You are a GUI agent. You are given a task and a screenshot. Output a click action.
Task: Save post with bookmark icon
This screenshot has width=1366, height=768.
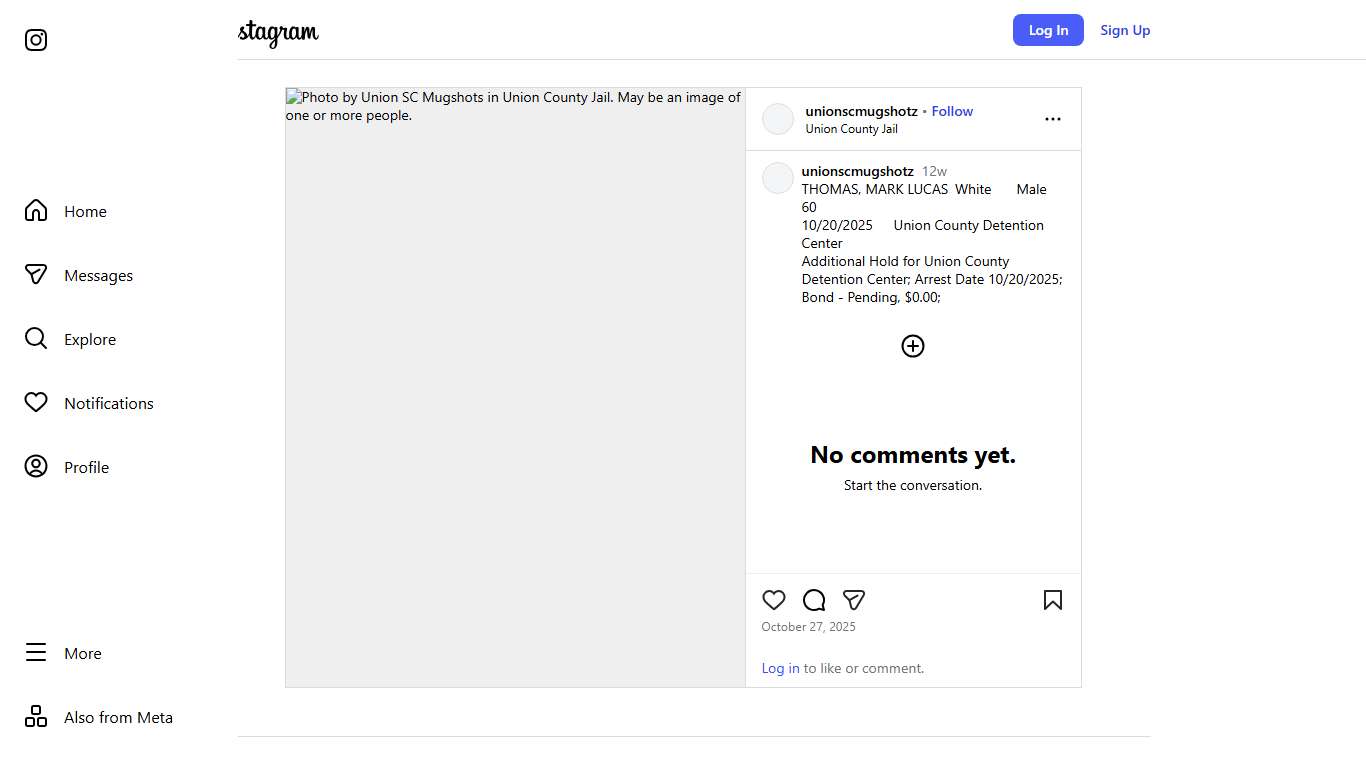click(x=1052, y=600)
